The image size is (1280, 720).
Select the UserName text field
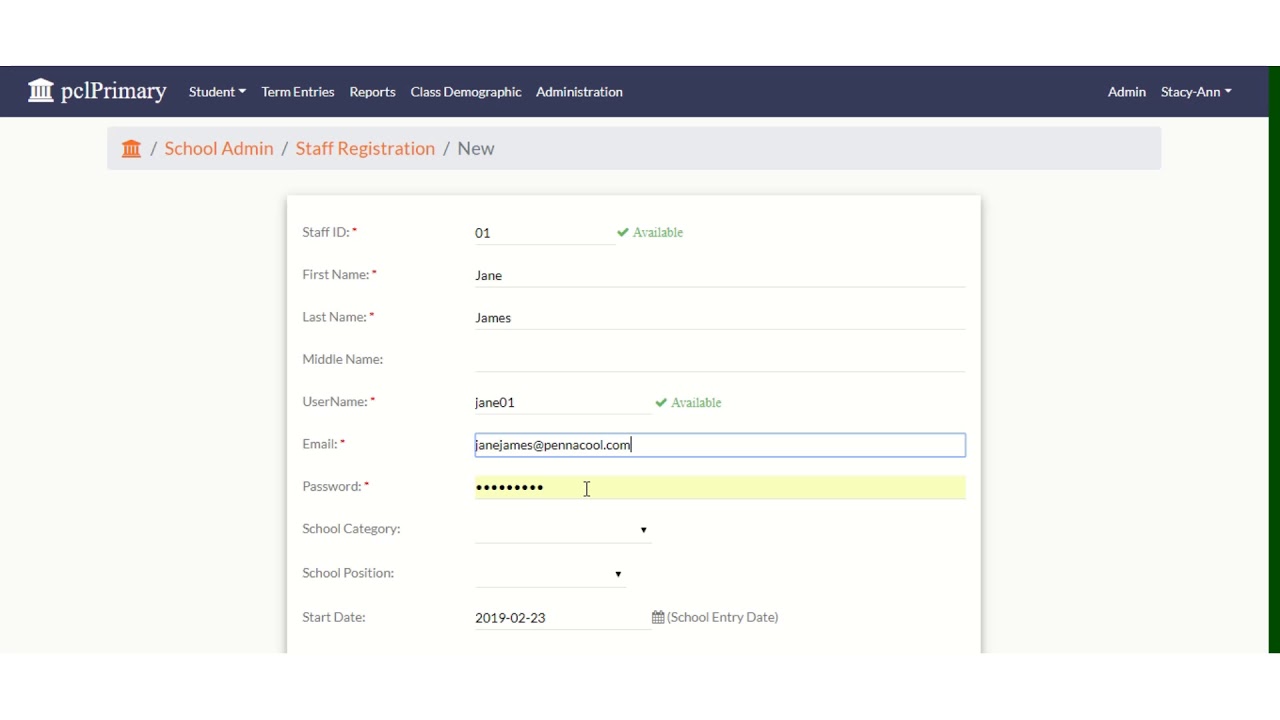point(562,403)
